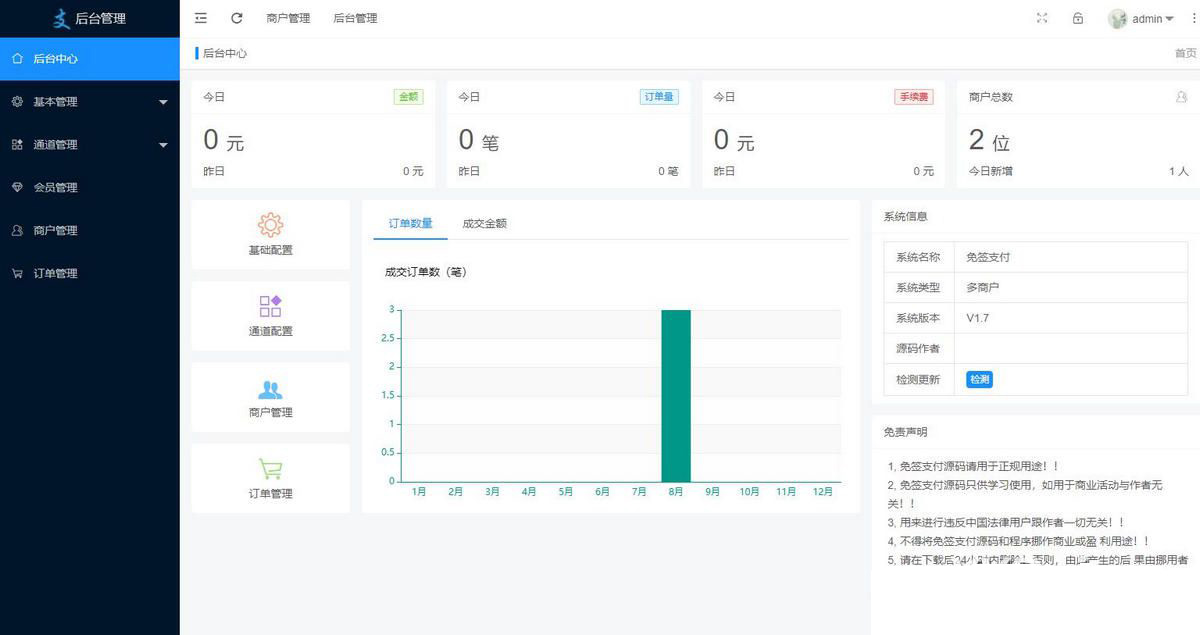
Task: Select 后台中心 in the sidebar
Action: [90, 59]
